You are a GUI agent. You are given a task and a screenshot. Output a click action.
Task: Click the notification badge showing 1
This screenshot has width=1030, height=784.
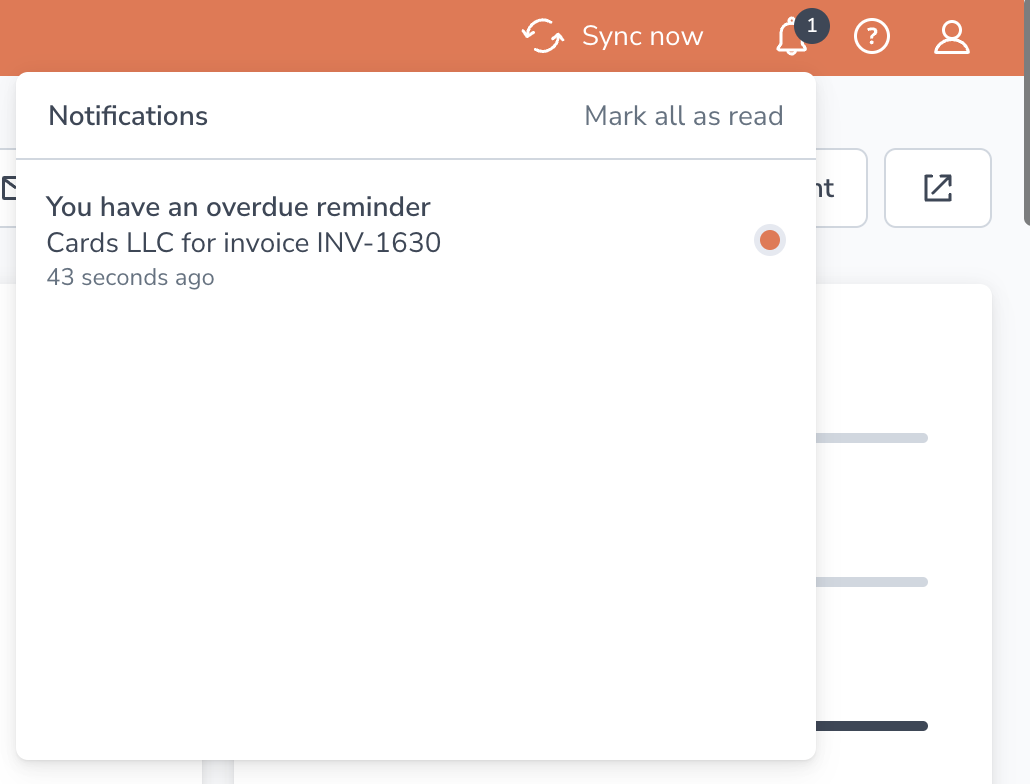(x=812, y=27)
